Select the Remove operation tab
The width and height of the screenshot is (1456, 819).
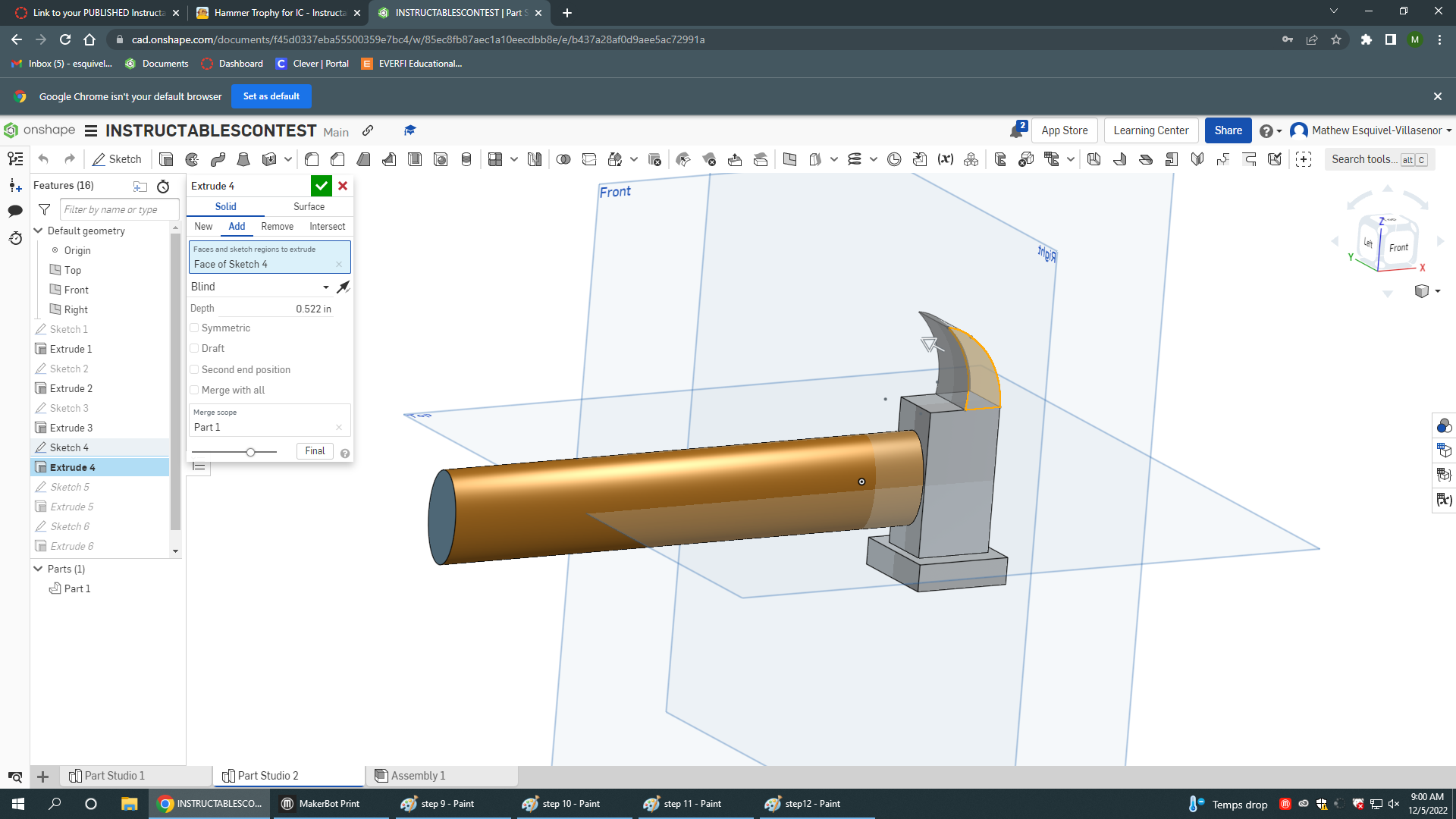(x=277, y=226)
